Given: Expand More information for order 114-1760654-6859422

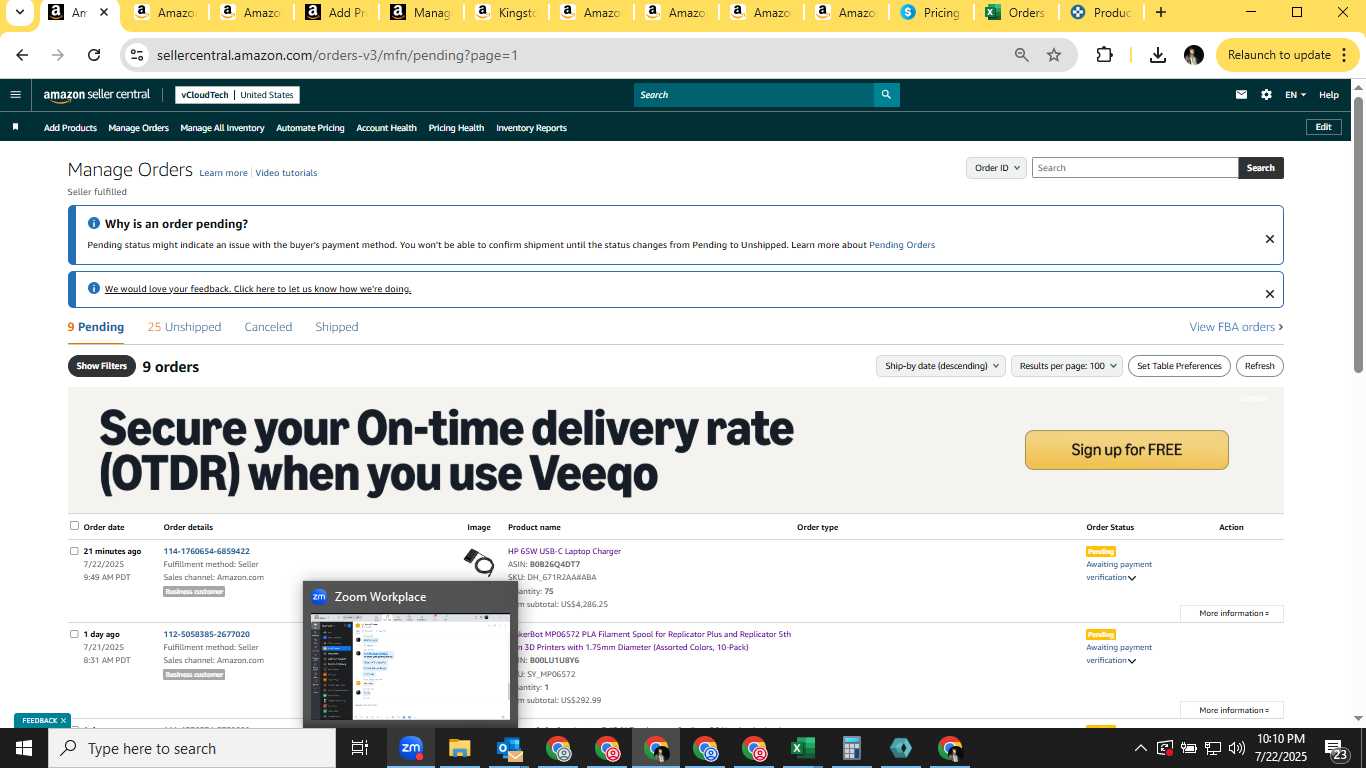Looking at the screenshot, I should pyautogui.click(x=1233, y=613).
